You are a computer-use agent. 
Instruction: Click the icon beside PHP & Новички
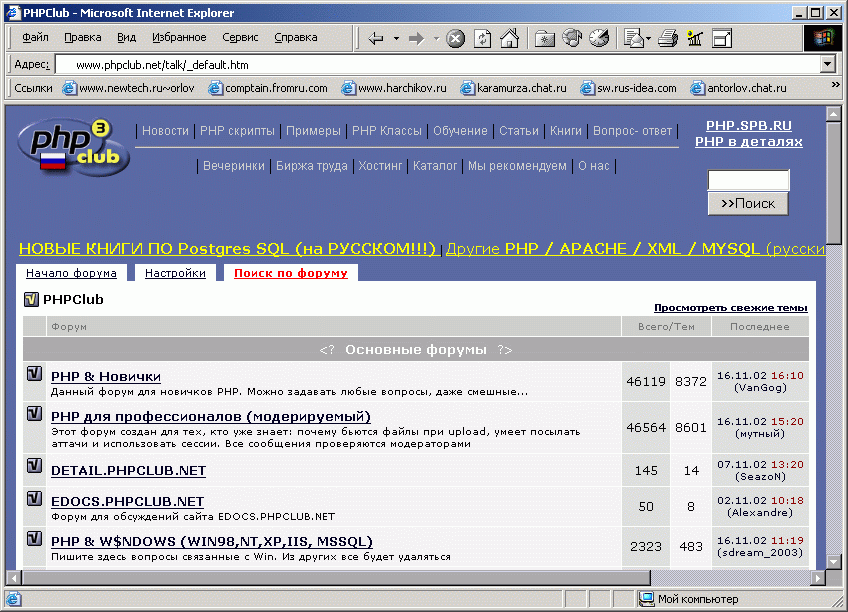(x=34, y=374)
